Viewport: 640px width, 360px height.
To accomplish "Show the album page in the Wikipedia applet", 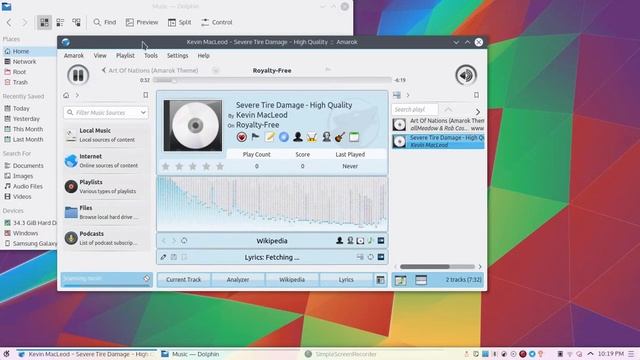I will click(360, 241).
